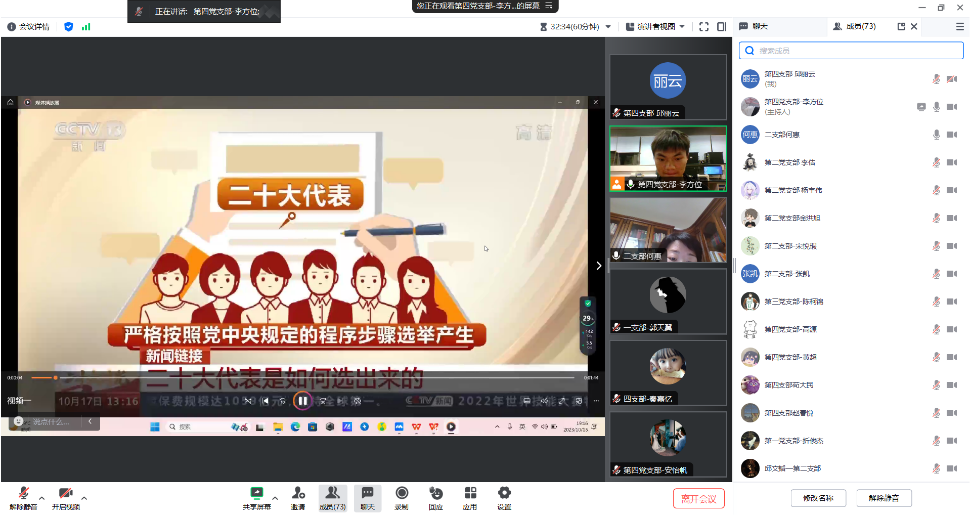Click the shared video progress bar
The image size is (971, 516).
[x=300, y=378]
